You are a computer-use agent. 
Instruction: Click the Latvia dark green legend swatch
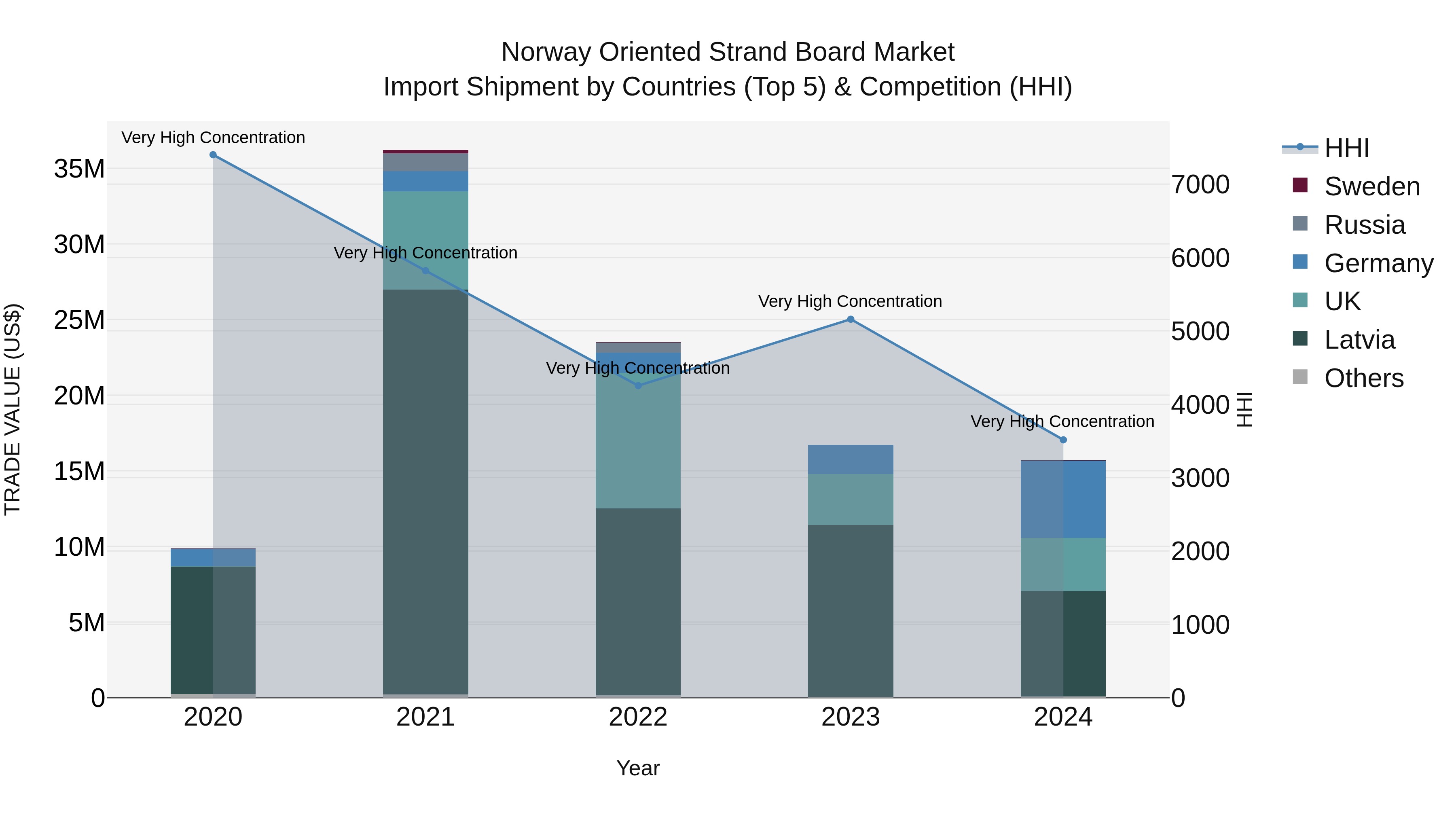(x=1300, y=338)
